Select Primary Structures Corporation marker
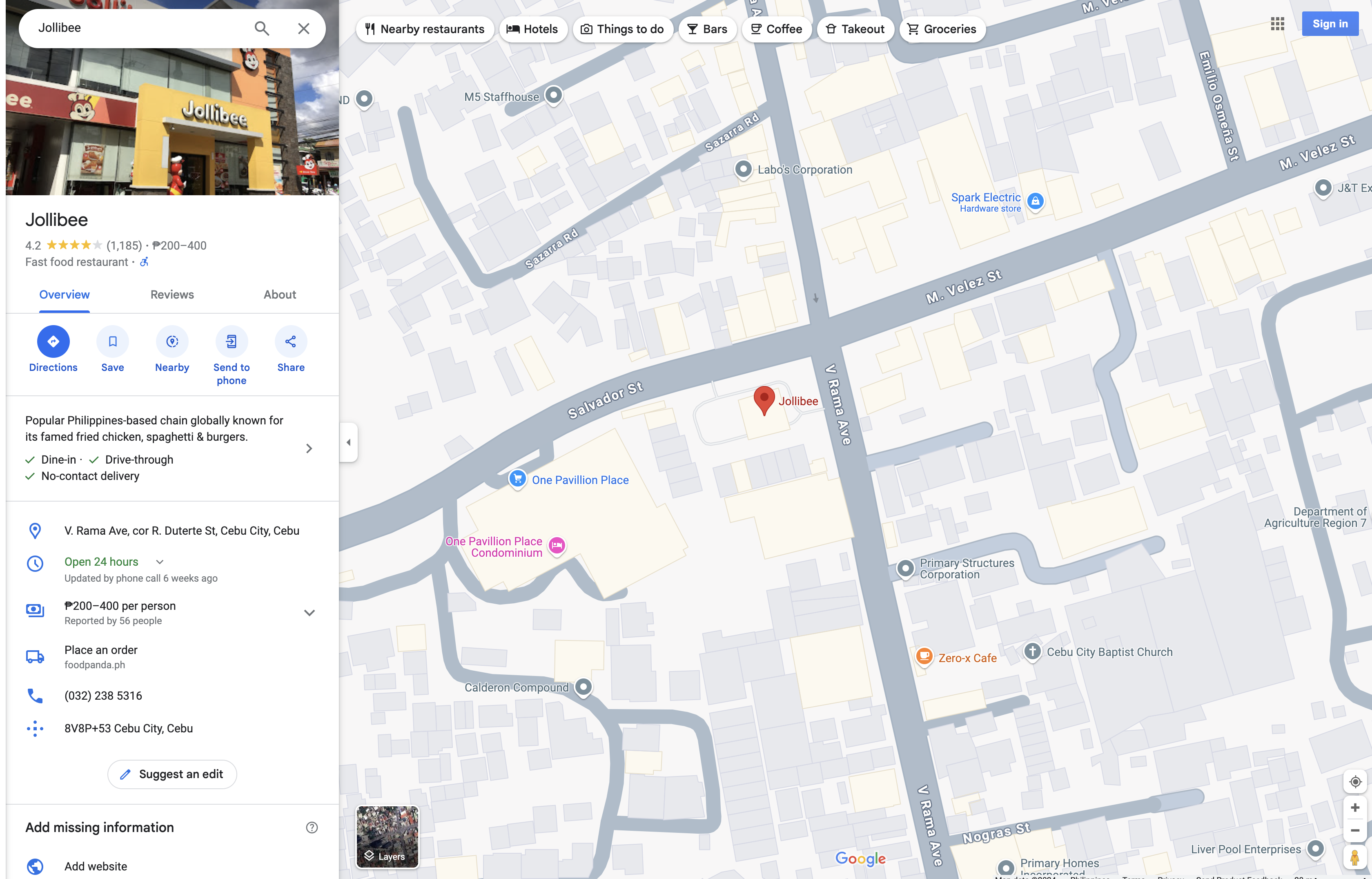The image size is (1372, 879). [x=905, y=569]
